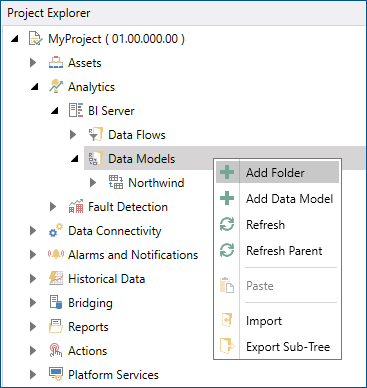Expand the Assets node

pos(33,63)
